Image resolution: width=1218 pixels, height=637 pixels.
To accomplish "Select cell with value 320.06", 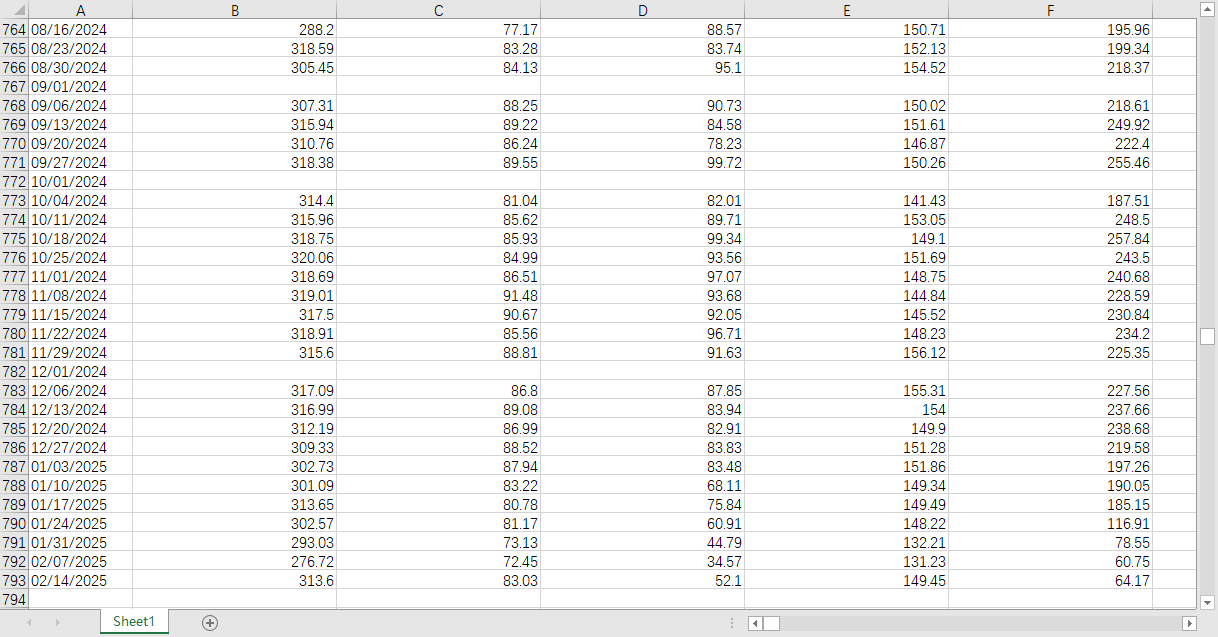I will point(234,258).
